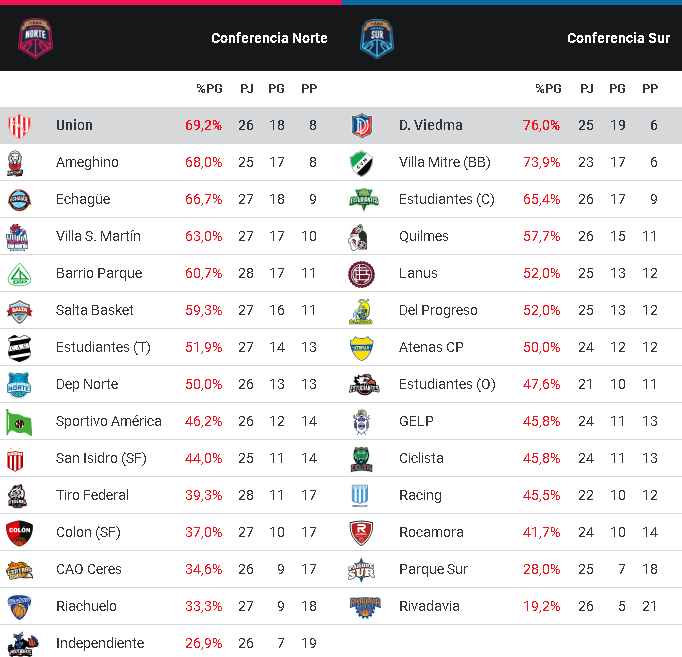Click the Rocamora team logo
Screen dimensions: 682x657
(361, 532)
